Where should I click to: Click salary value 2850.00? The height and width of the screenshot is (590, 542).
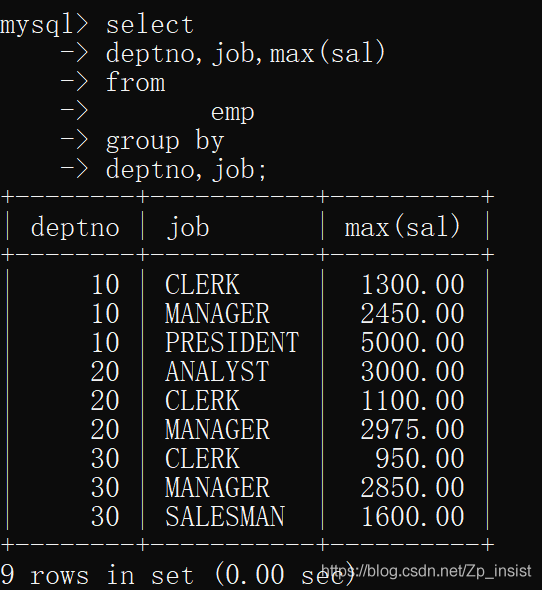click(413, 487)
